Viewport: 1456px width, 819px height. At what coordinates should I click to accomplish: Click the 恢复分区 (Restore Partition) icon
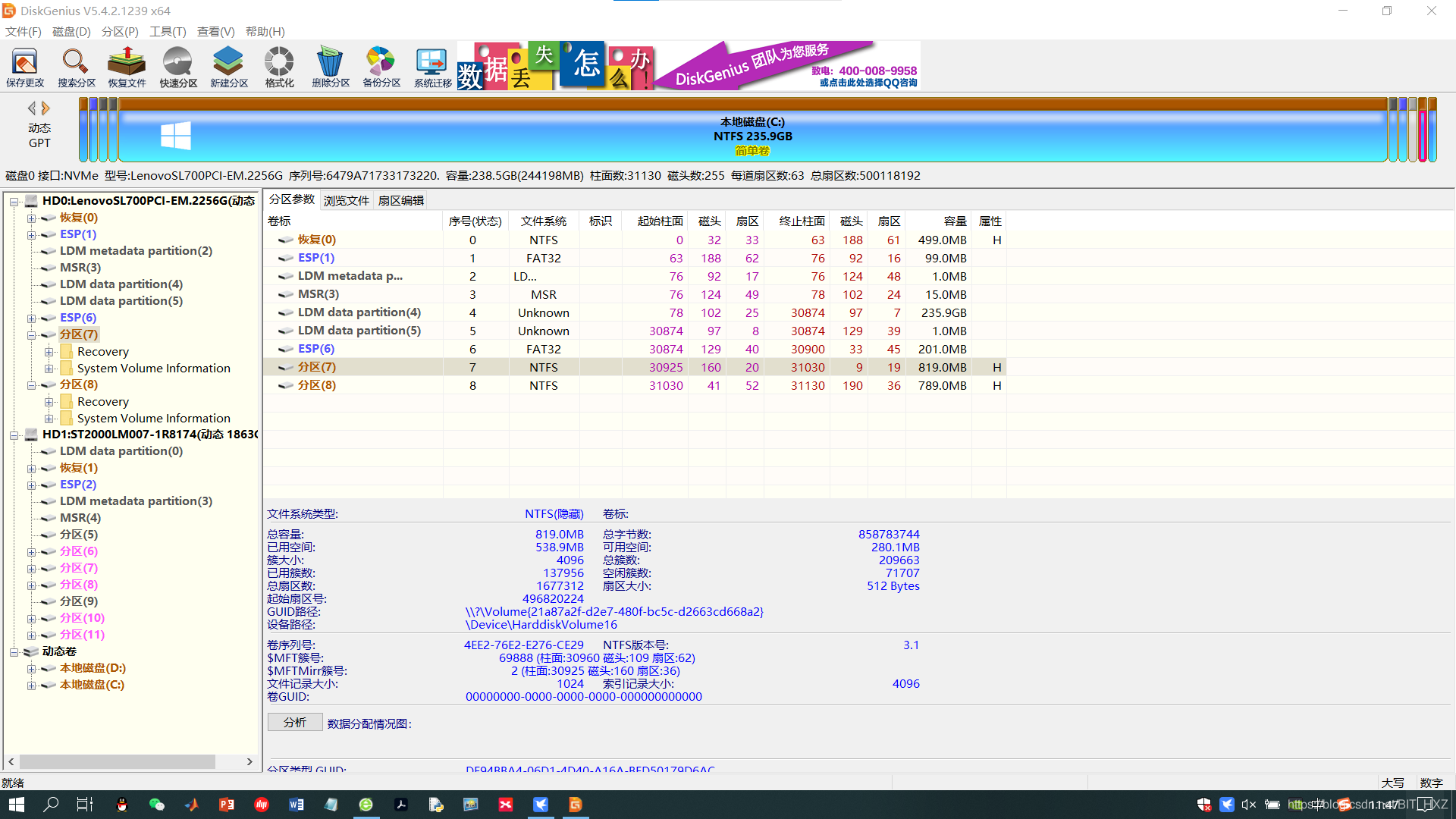pos(125,65)
